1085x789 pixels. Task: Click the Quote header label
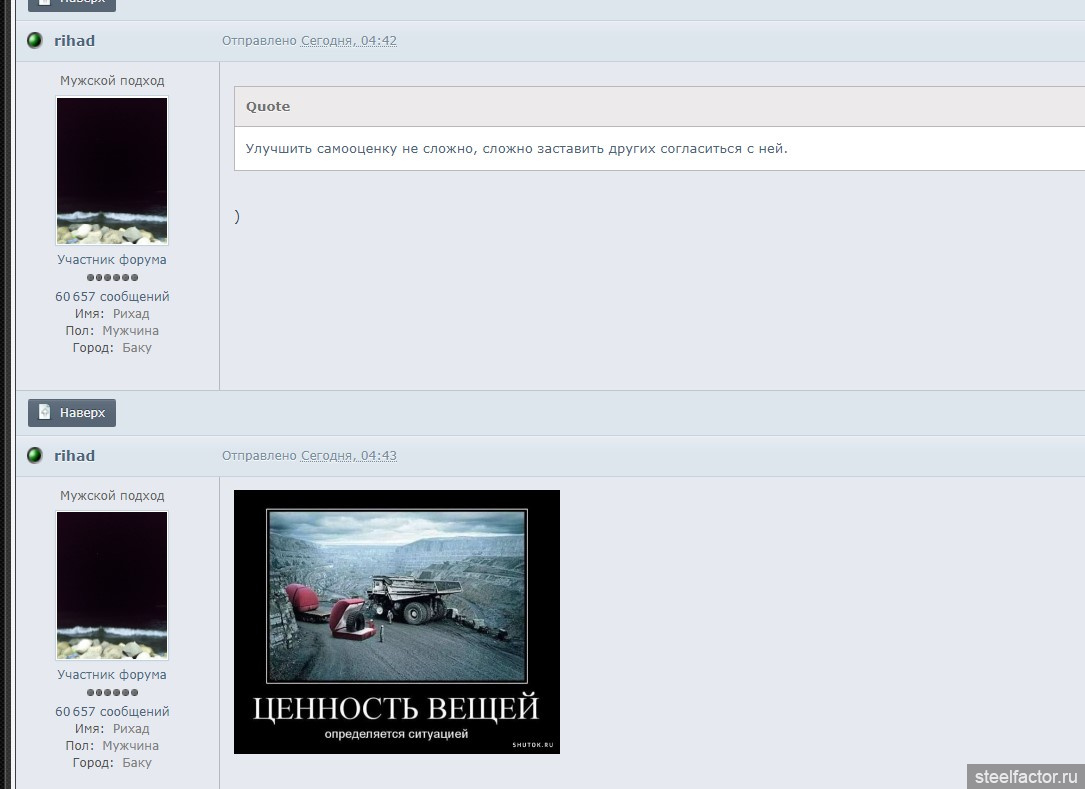[x=268, y=107]
